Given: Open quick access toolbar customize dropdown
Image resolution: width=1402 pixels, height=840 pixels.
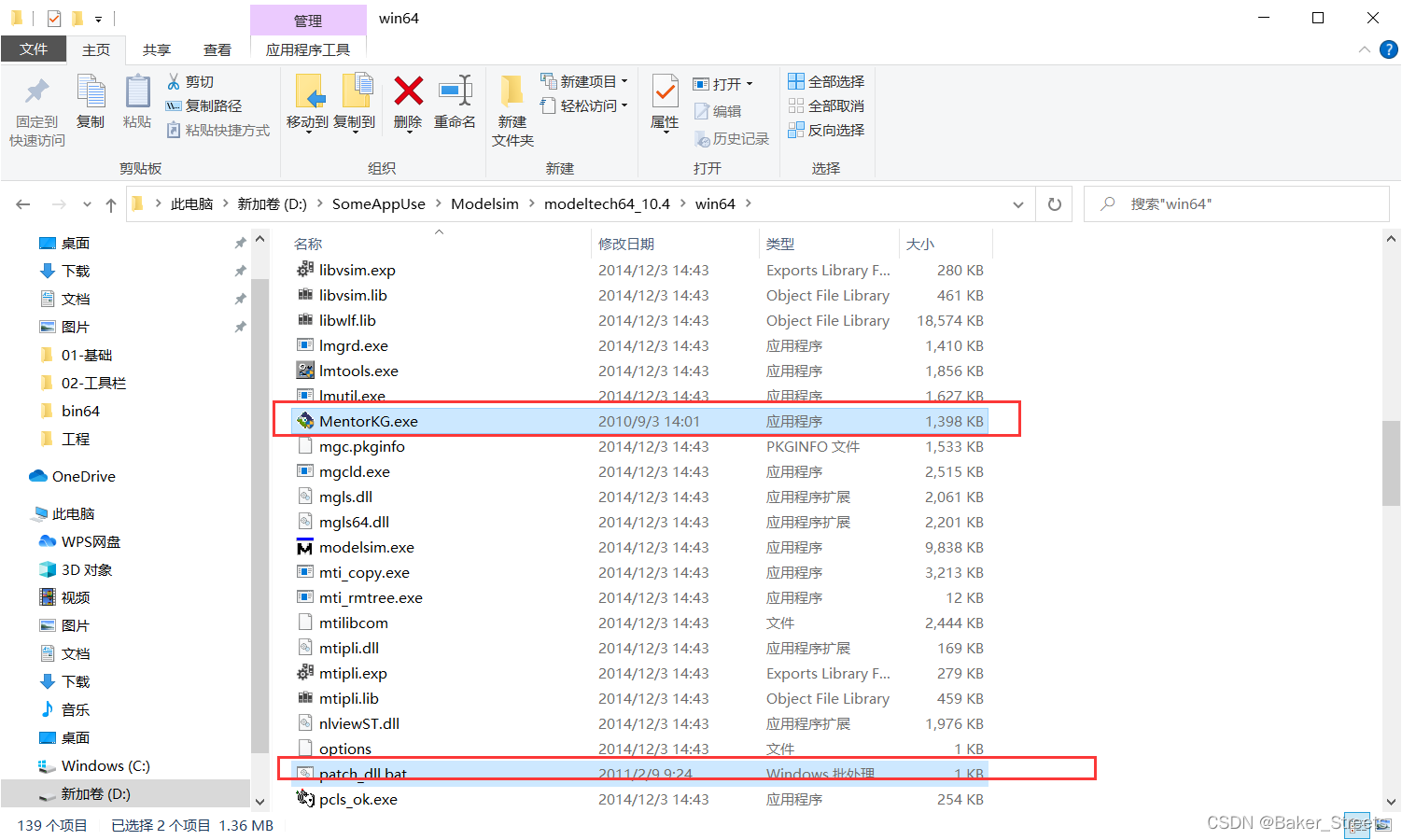Looking at the screenshot, I should (98, 19).
